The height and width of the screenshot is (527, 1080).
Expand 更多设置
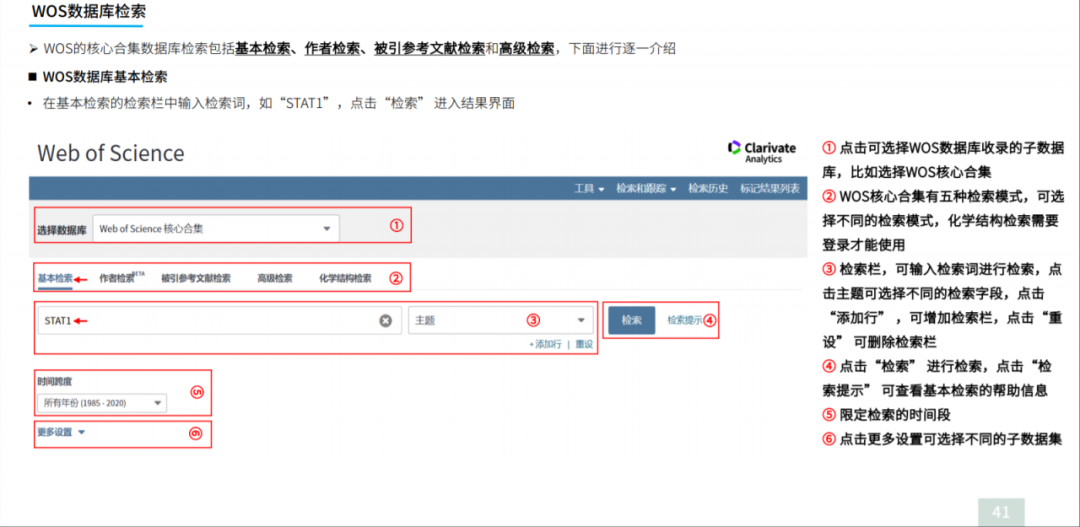[61, 433]
